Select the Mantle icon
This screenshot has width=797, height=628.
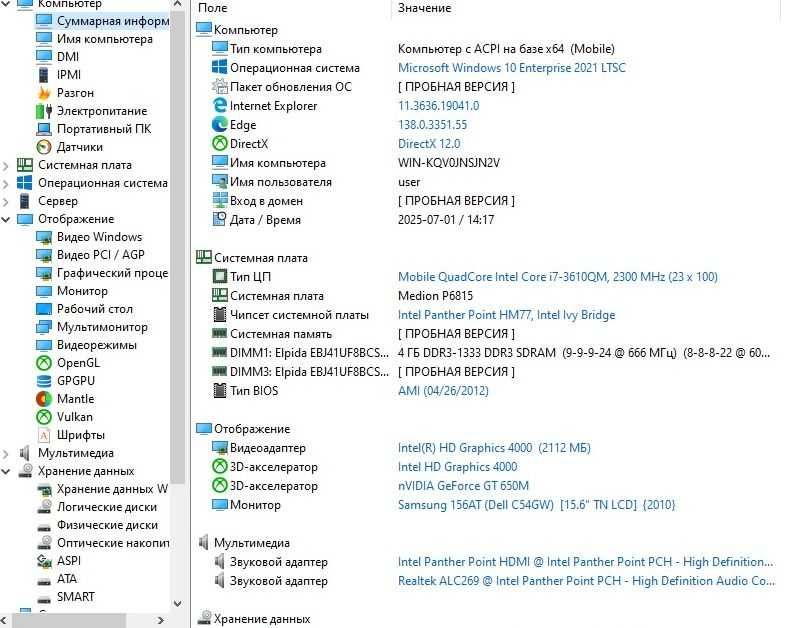coord(44,399)
